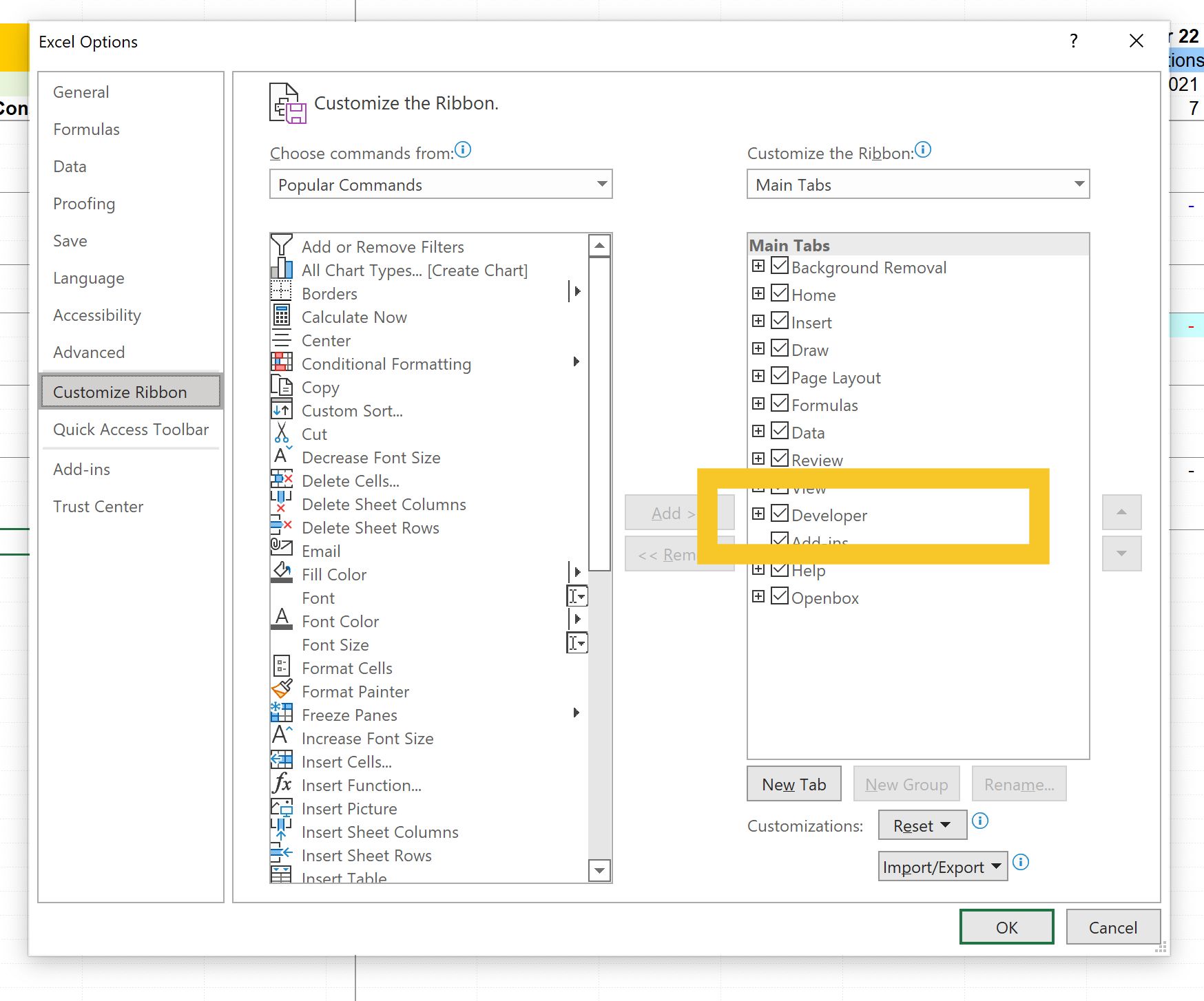Click the Fill Color bucket icon
The width and height of the screenshot is (1204, 1001).
click(x=282, y=573)
